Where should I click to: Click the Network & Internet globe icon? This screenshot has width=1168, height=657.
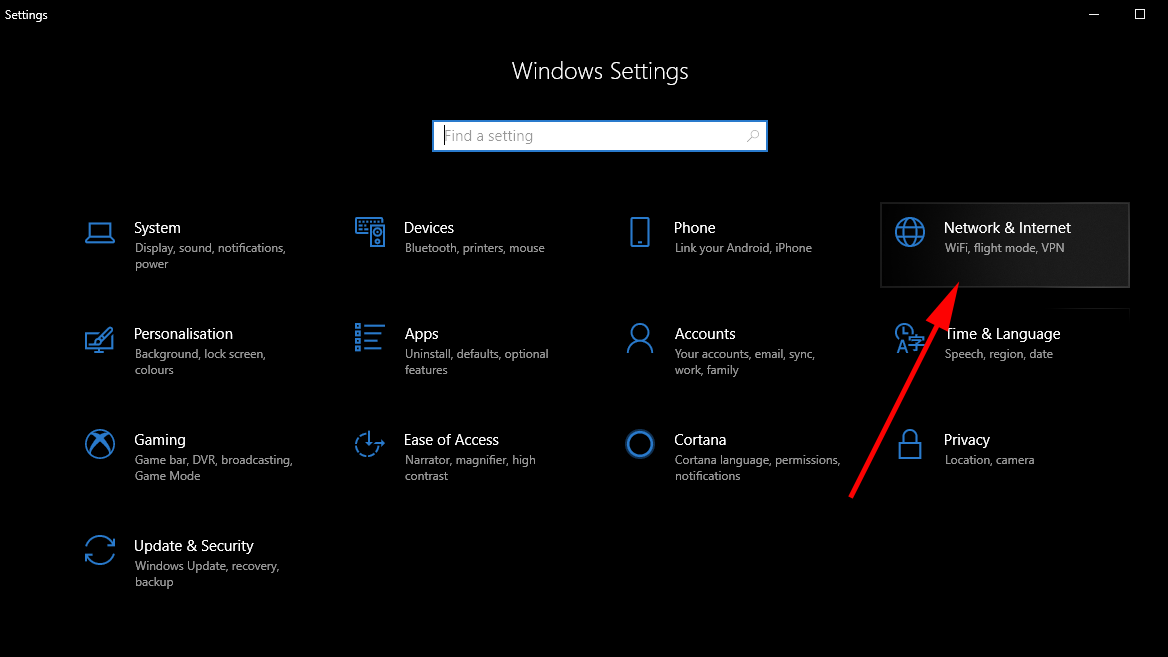click(x=910, y=232)
